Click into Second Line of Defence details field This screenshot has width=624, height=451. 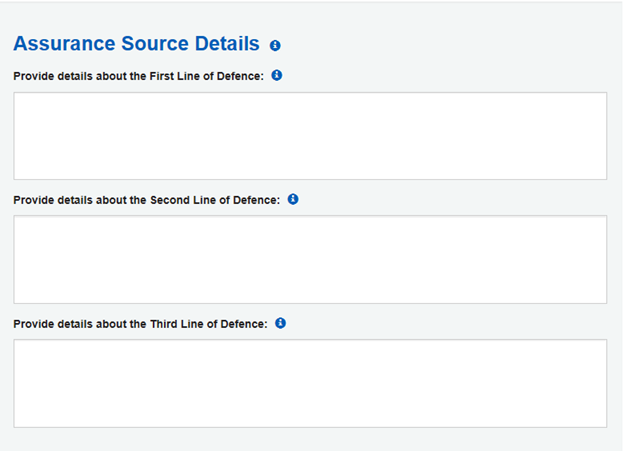coord(310,260)
